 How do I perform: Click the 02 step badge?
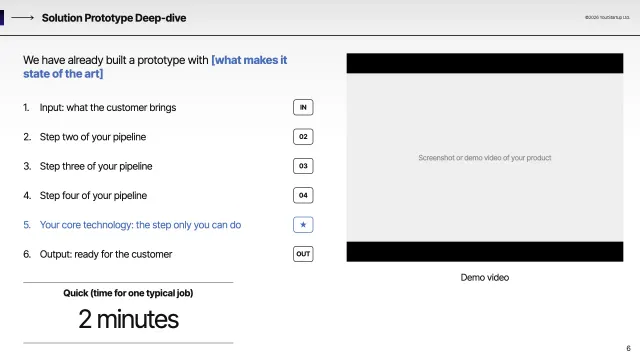click(x=303, y=137)
